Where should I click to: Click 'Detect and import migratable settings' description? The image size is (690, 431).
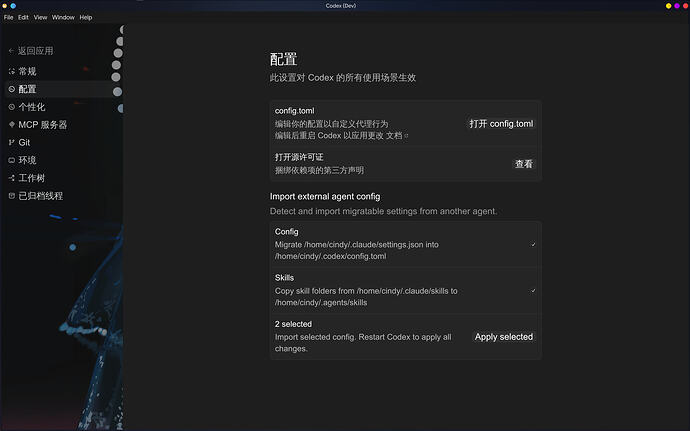[x=383, y=211]
